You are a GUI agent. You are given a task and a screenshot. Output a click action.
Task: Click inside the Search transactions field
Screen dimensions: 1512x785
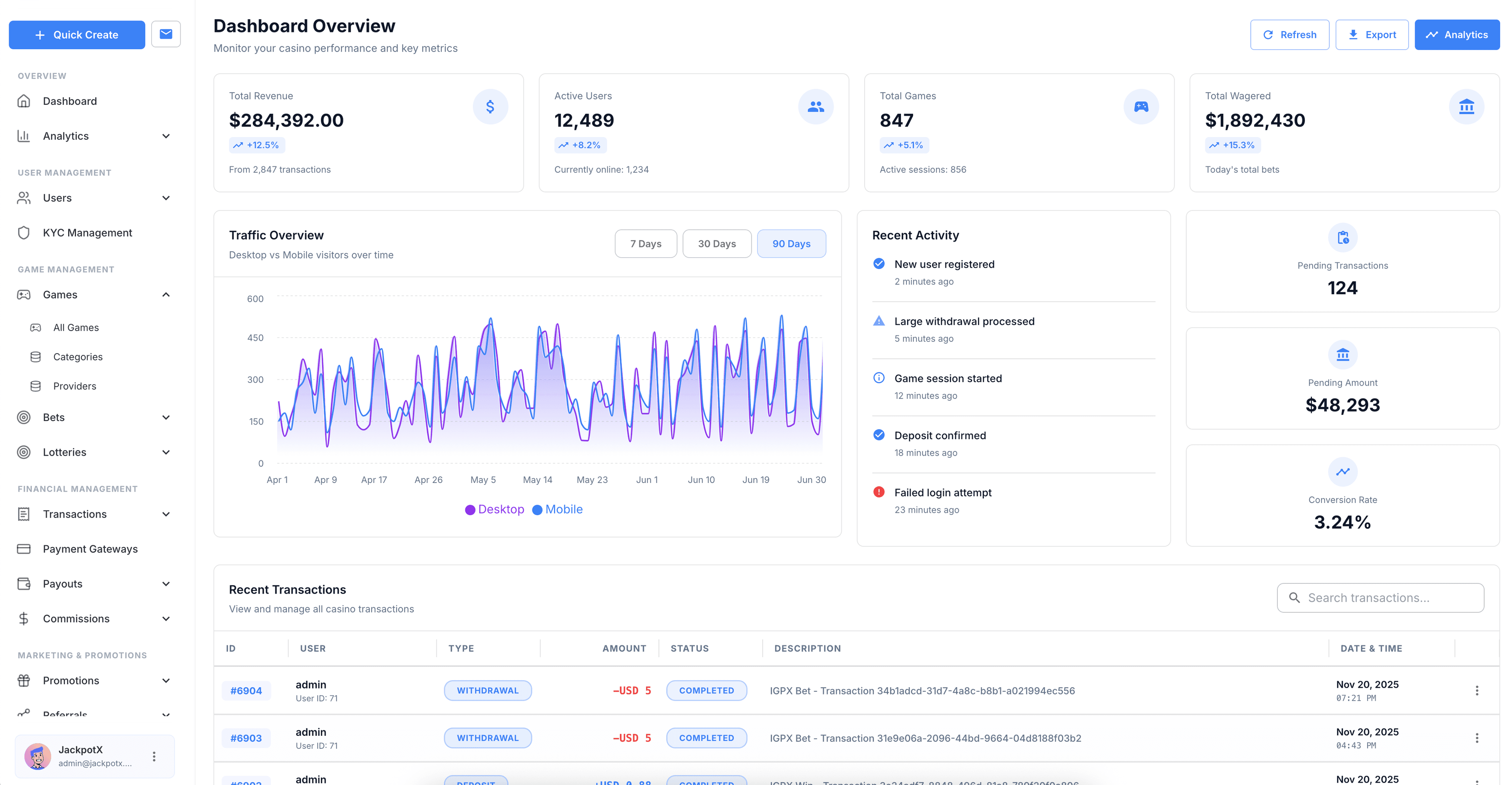pyautogui.click(x=1379, y=598)
